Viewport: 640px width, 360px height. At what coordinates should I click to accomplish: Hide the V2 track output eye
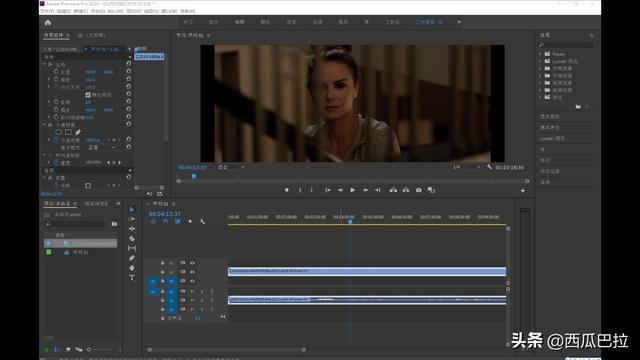point(192,272)
